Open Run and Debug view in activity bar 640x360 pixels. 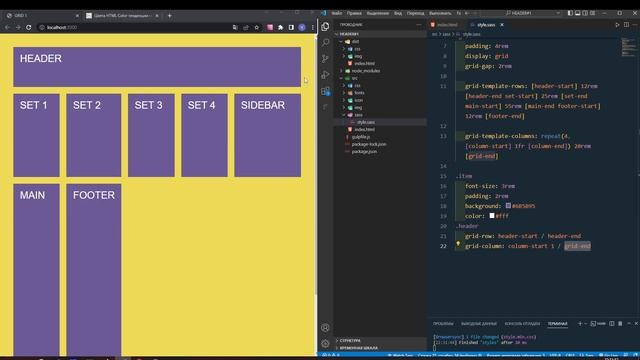[x=325, y=74]
